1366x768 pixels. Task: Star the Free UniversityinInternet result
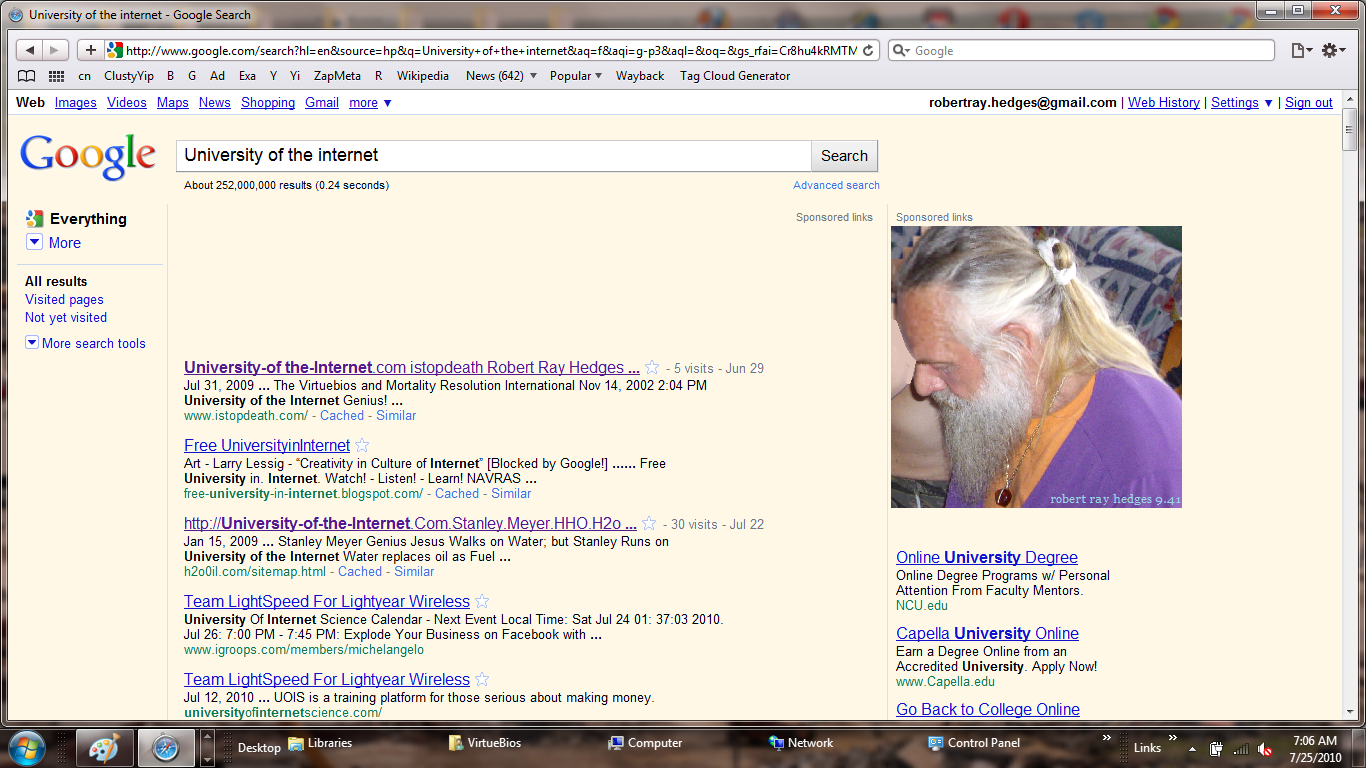tap(363, 445)
